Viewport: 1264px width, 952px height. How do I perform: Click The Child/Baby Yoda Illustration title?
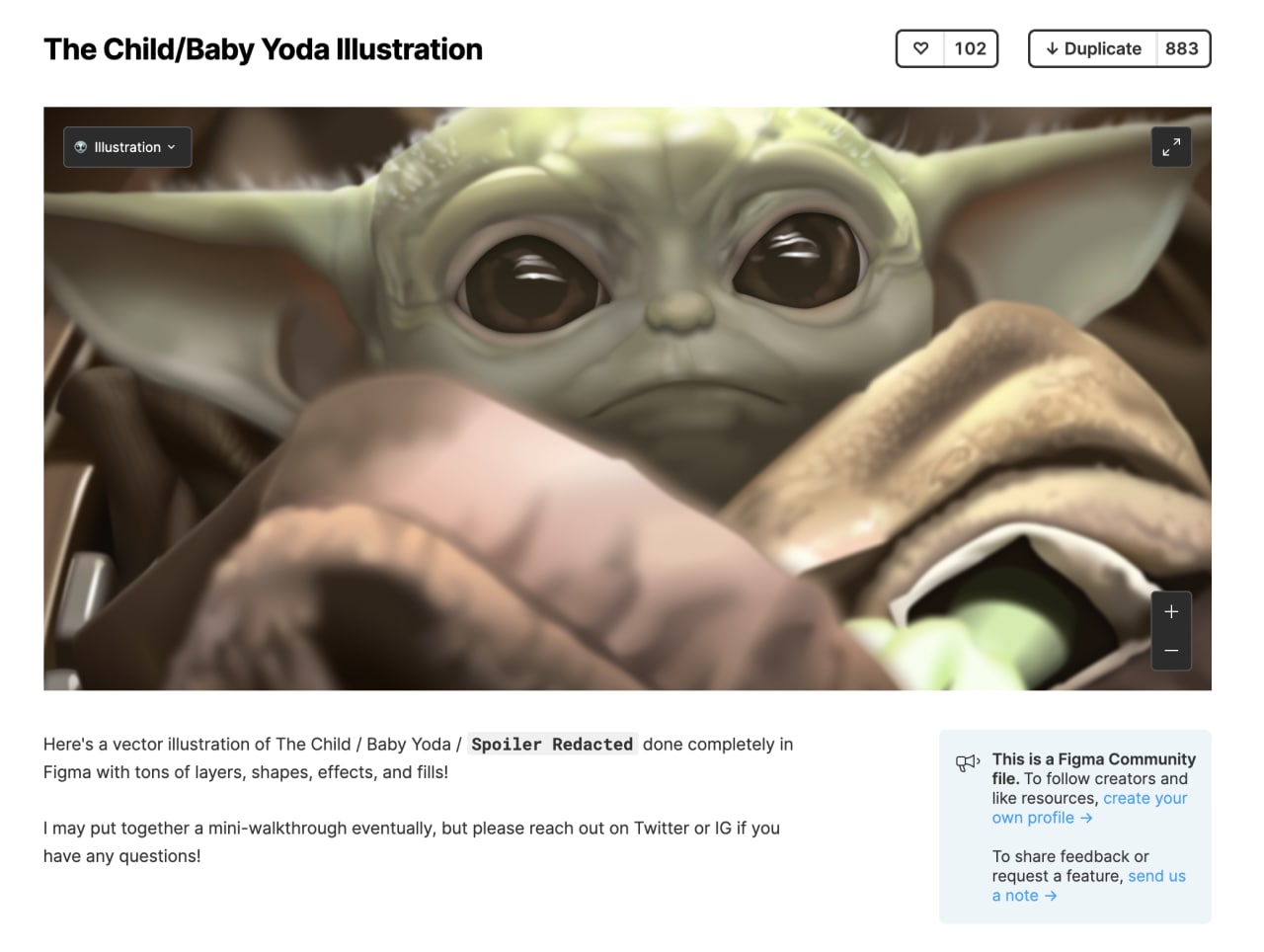[x=263, y=49]
